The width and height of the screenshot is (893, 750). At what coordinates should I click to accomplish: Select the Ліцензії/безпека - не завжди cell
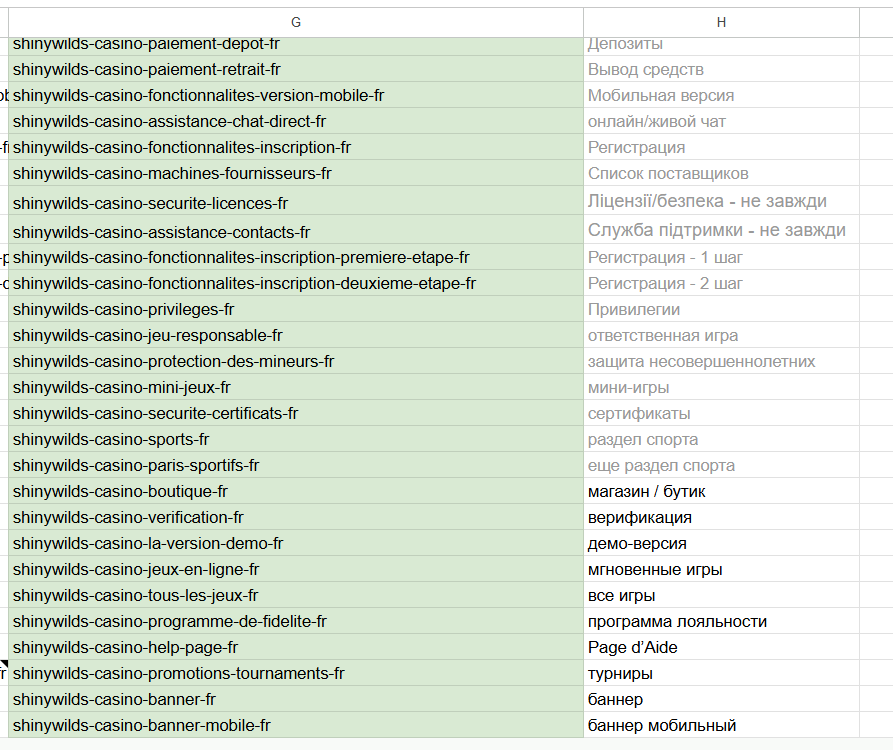click(x=721, y=200)
